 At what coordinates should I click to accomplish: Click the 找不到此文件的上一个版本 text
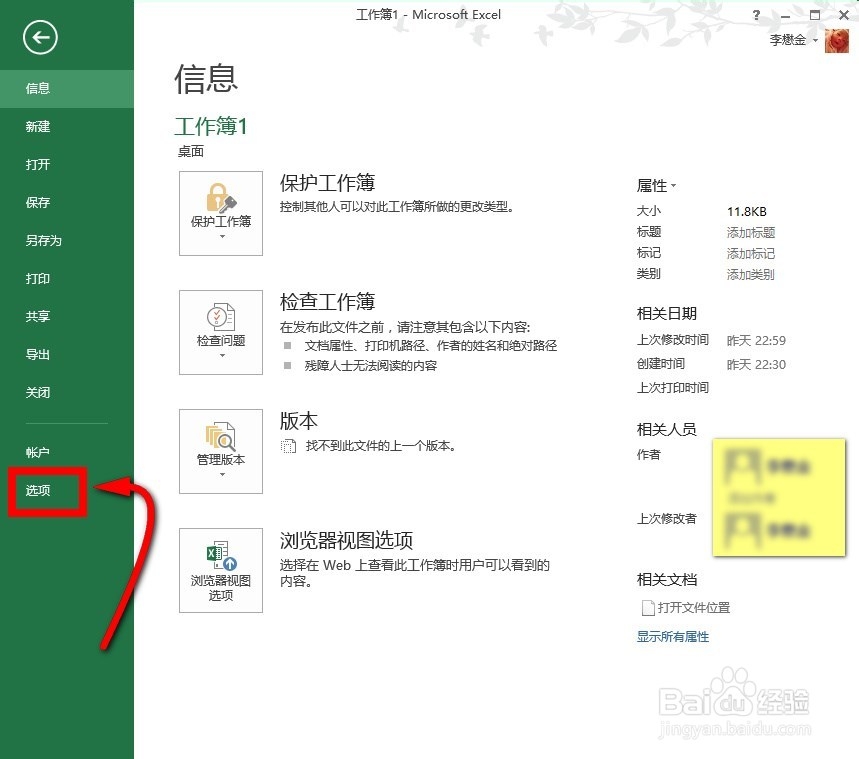[381, 446]
